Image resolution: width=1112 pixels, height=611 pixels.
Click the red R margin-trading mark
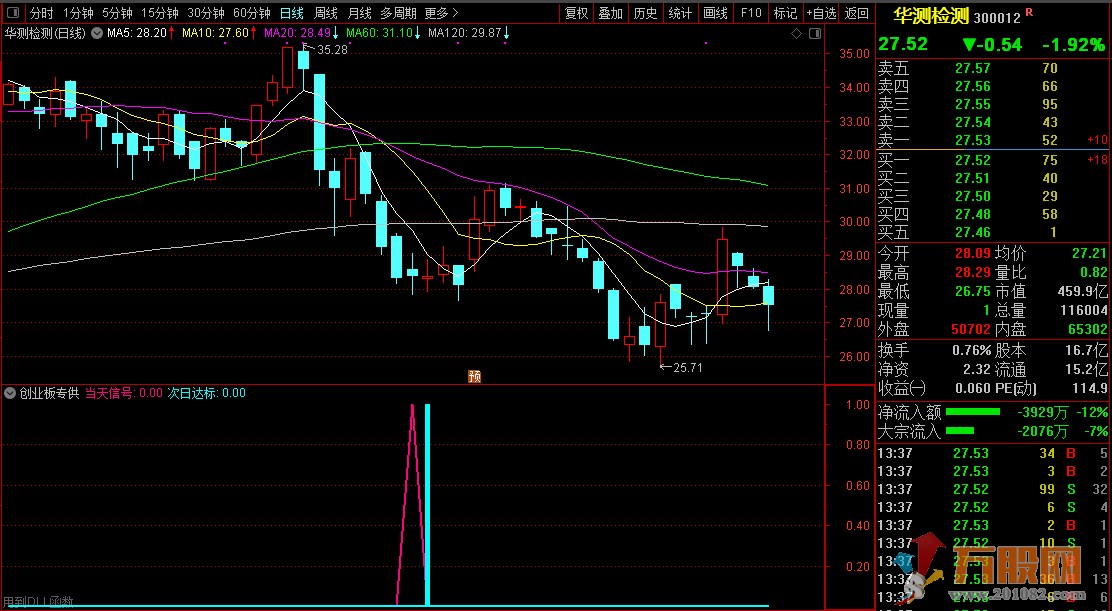[x=1029, y=13]
